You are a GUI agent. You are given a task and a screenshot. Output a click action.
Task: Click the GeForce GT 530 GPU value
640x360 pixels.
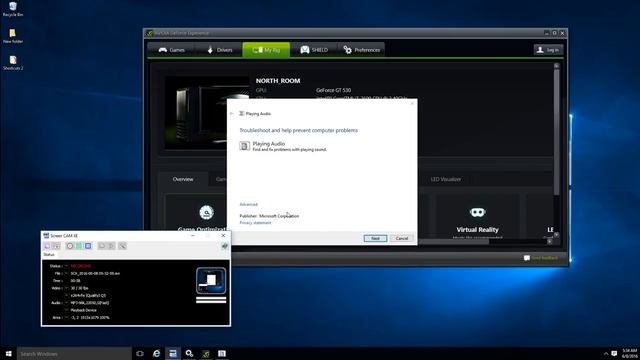[x=333, y=90]
